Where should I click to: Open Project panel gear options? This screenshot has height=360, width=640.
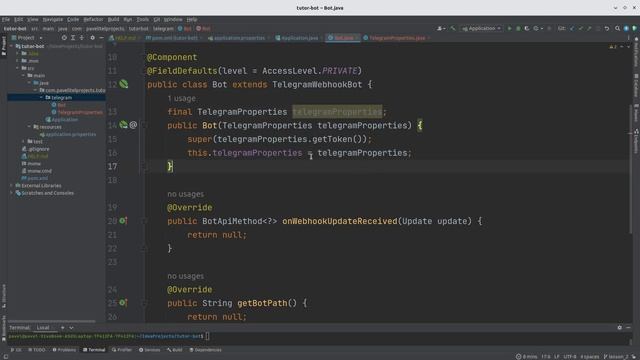[92, 38]
